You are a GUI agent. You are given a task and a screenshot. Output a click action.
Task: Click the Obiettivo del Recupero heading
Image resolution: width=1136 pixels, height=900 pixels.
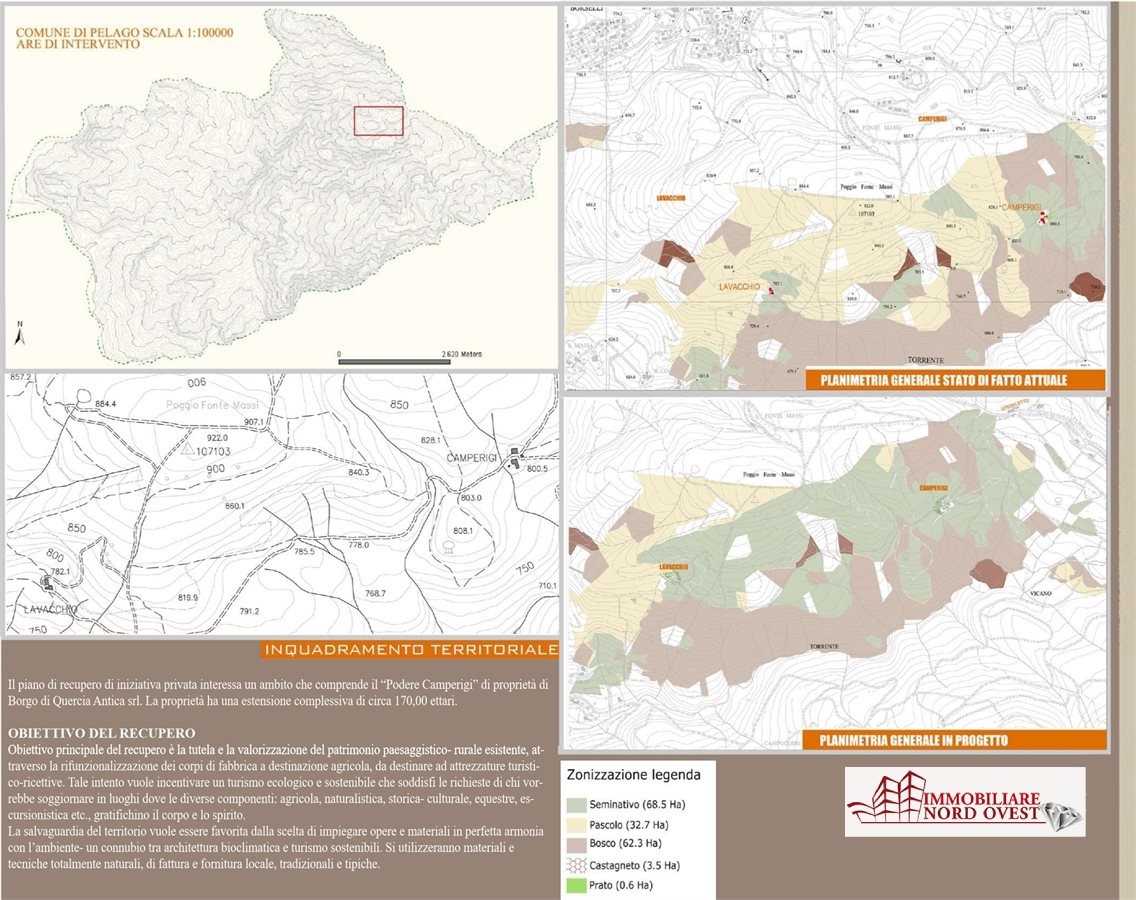(101, 733)
